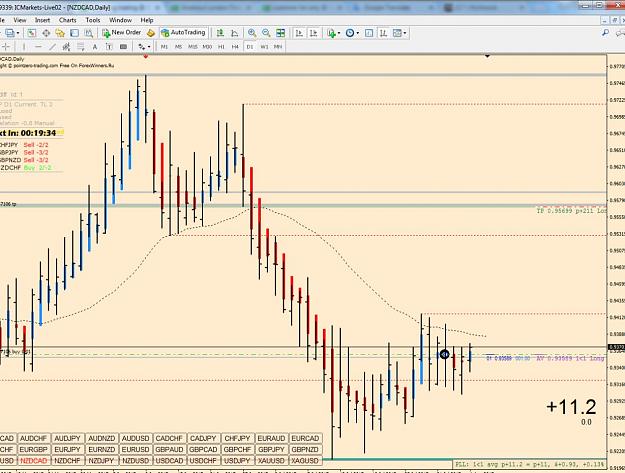Viewport: 625px width, 473px height.
Task: Open the Insert menu
Action: pyautogui.click(x=42, y=20)
